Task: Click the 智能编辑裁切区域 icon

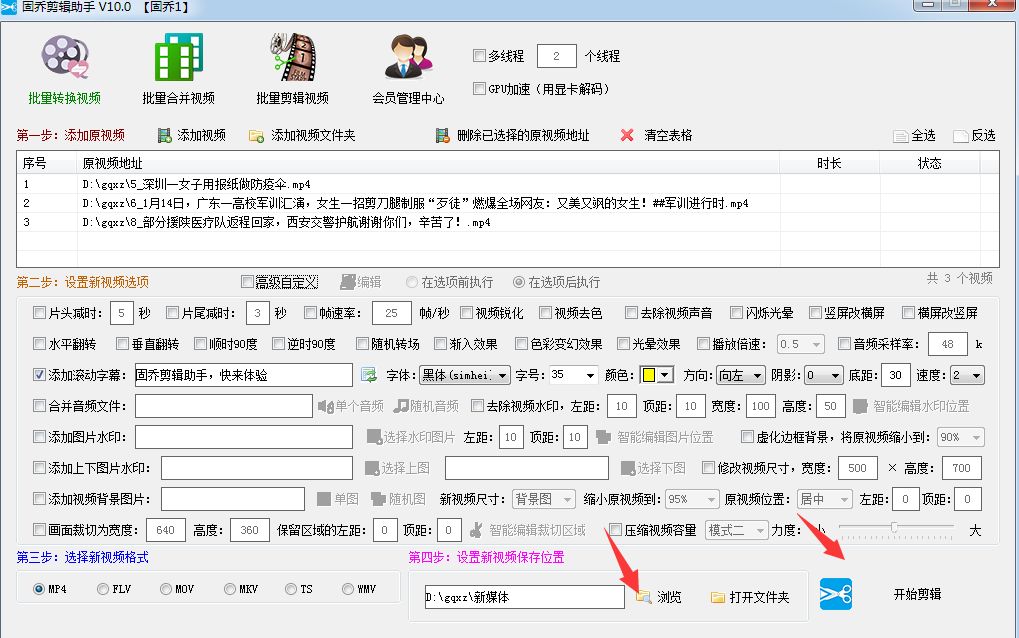Action: point(476,530)
